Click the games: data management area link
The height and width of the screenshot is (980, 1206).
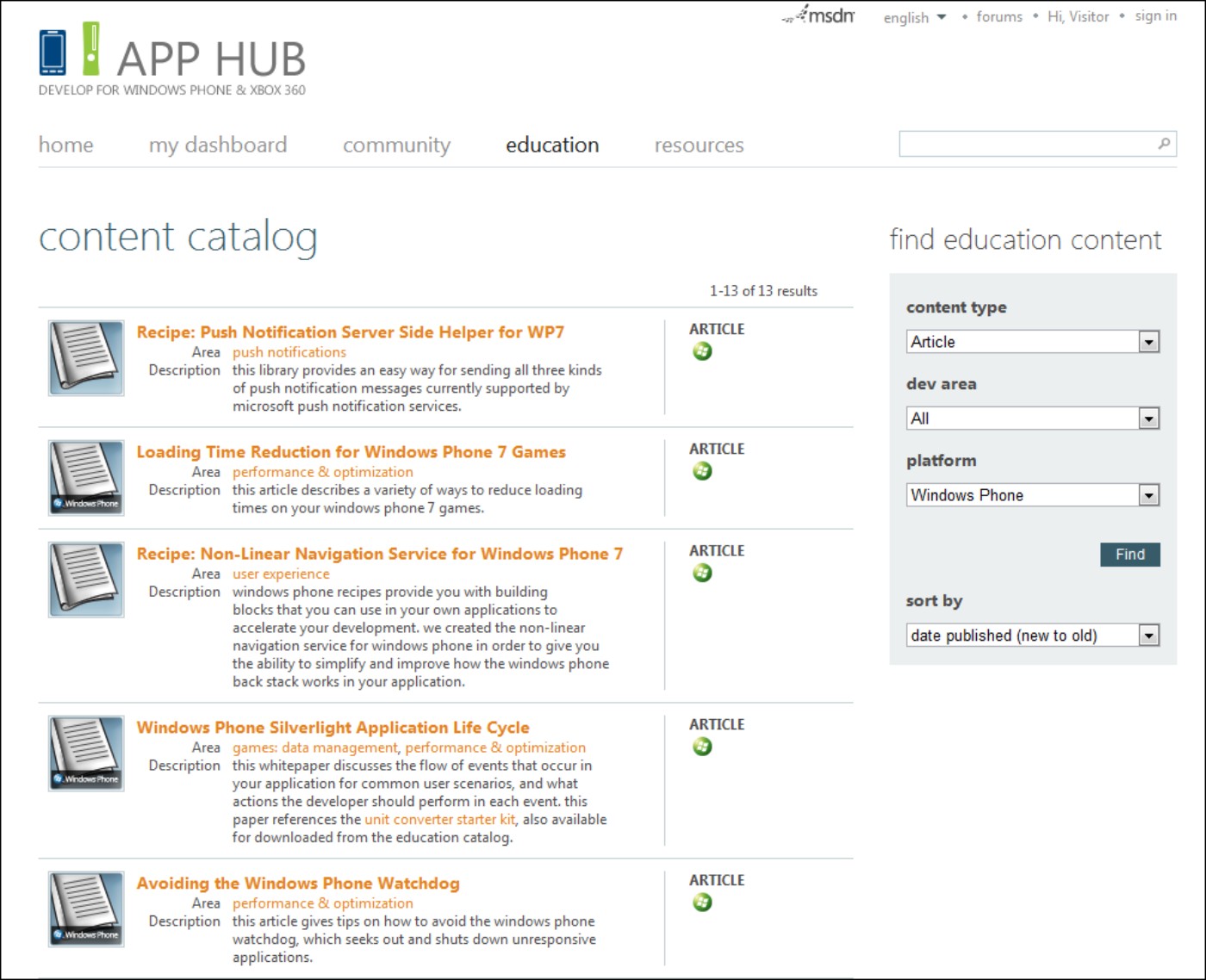[315, 748]
